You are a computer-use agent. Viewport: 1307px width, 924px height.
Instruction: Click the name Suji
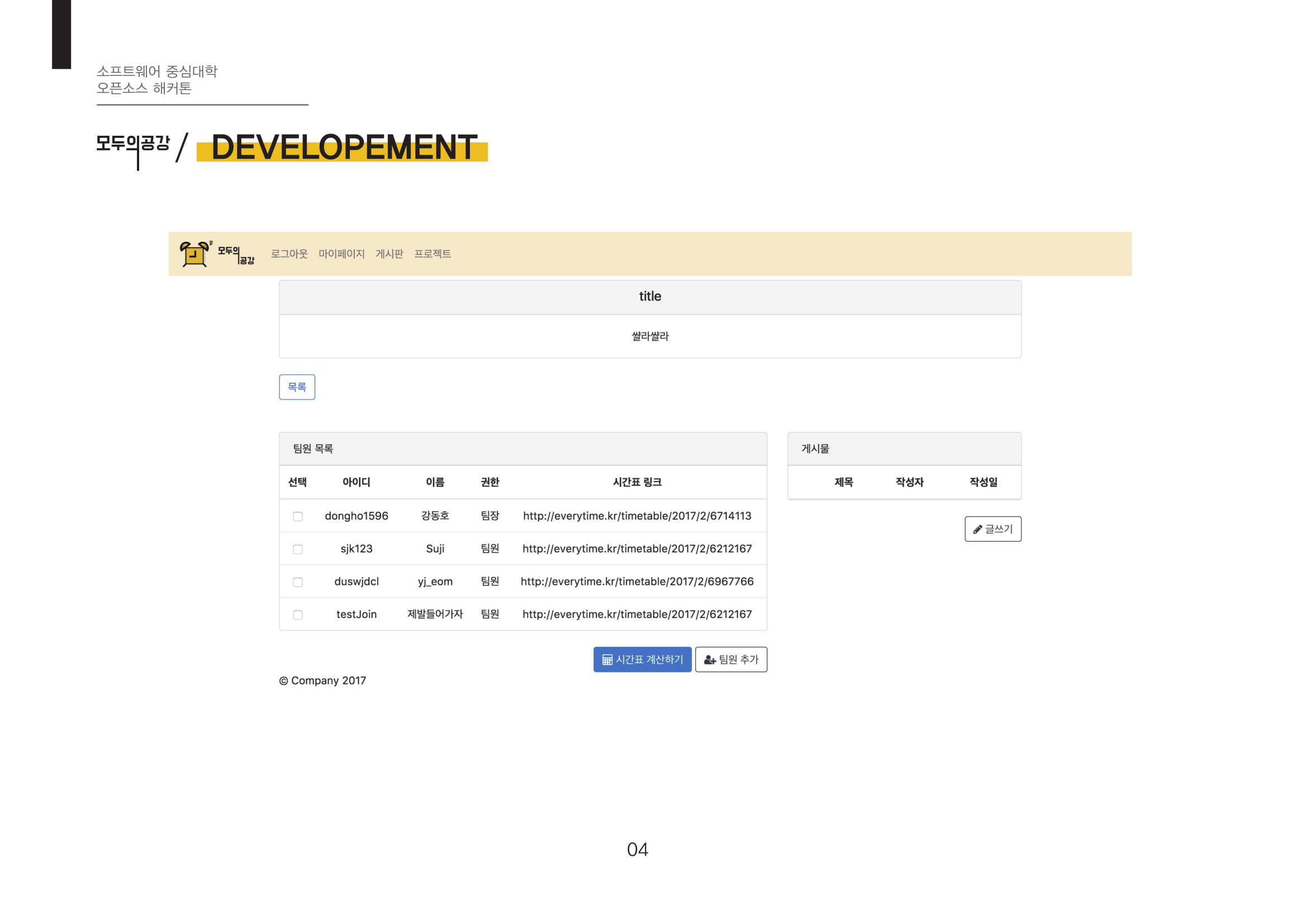click(x=435, y=549)
